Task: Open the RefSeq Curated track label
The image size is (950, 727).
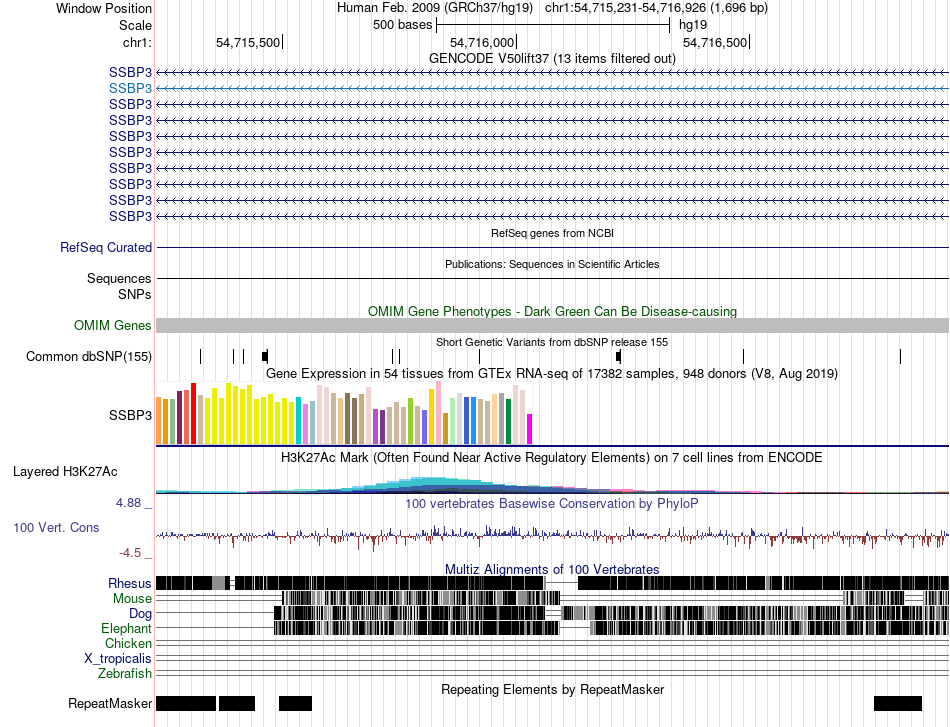Action: 106,247
